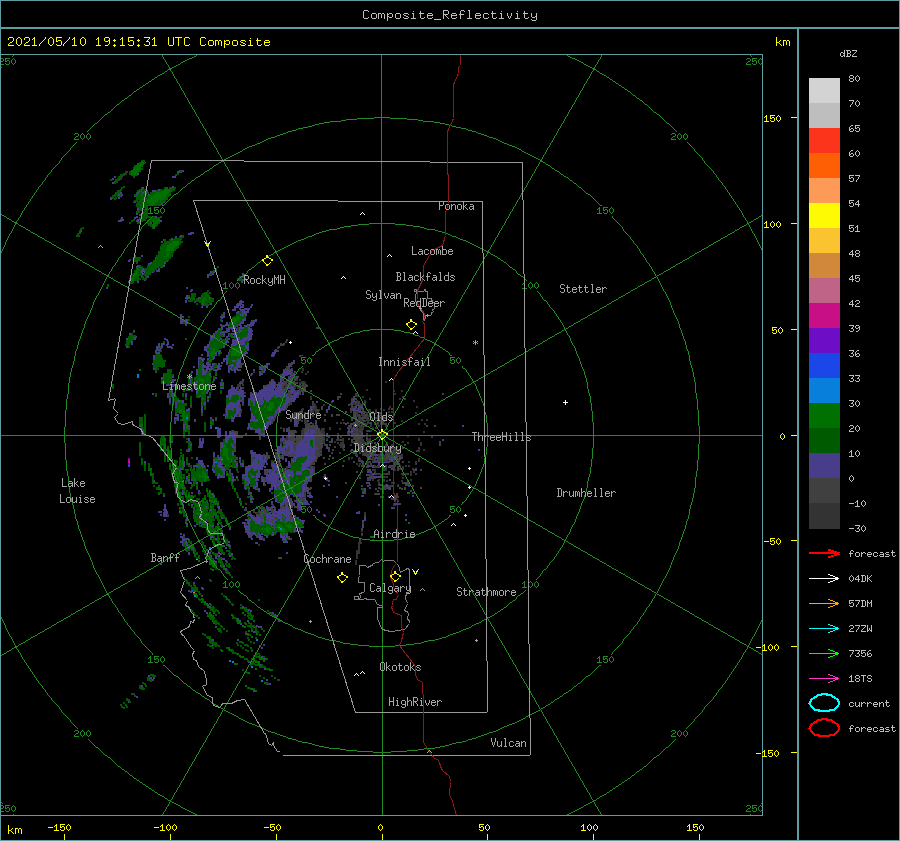The width and height of the screenshot is (900, 841).
Task: Click the Okotoks label
Action: [400, 667]
